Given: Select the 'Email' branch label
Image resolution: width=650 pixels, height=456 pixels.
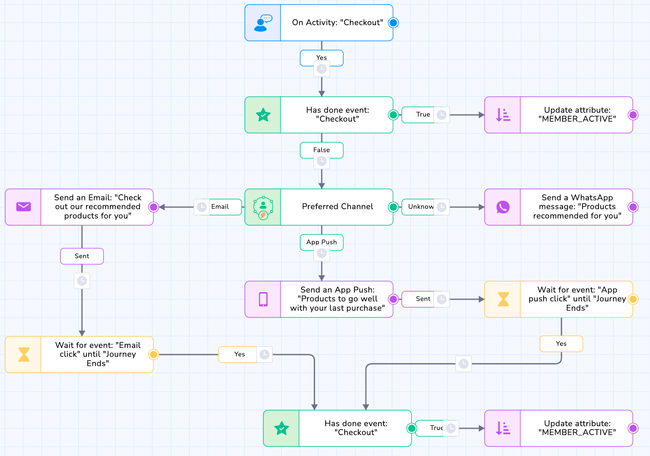Looking at the screenshot, I should tap(219, 207).
